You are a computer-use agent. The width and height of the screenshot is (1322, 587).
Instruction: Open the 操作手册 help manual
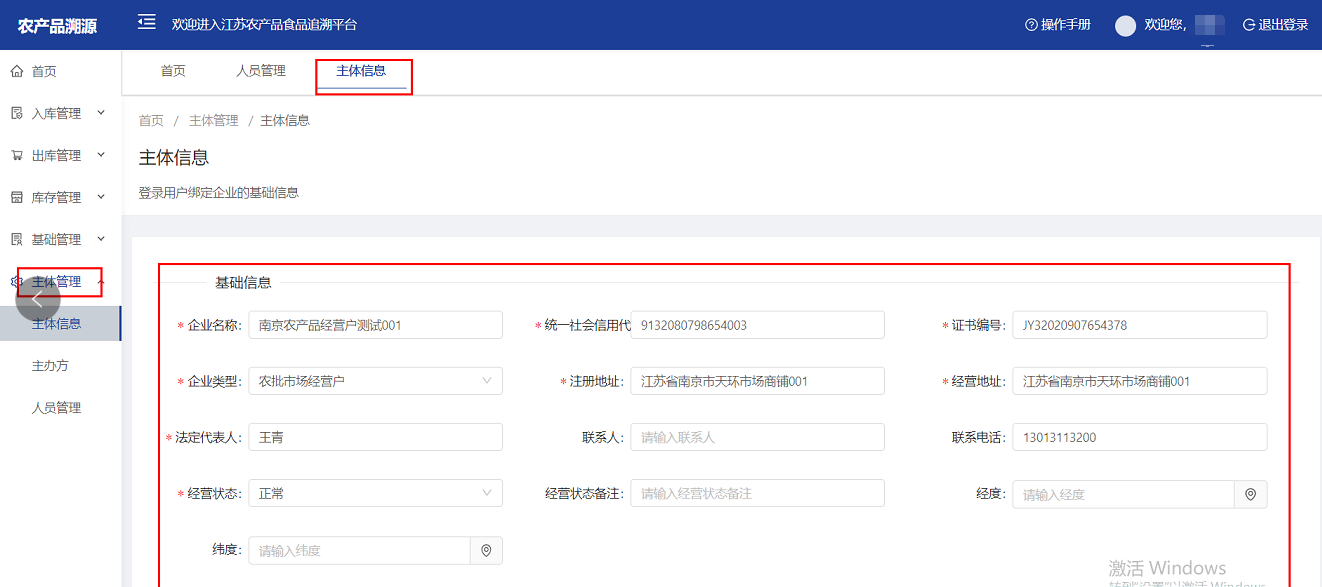coord(1058,25)
